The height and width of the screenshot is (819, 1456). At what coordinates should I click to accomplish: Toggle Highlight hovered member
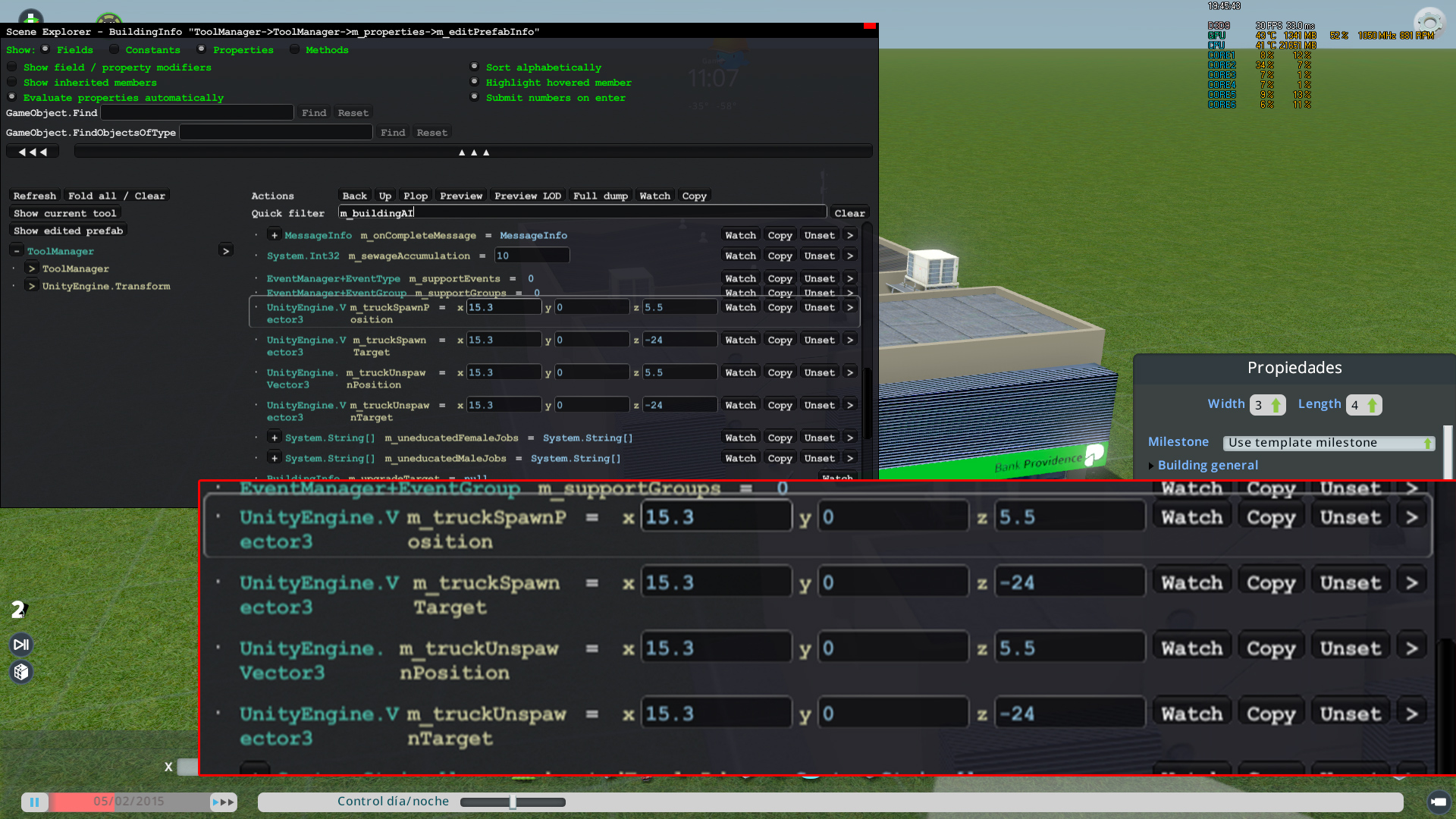tap(475, 82)
